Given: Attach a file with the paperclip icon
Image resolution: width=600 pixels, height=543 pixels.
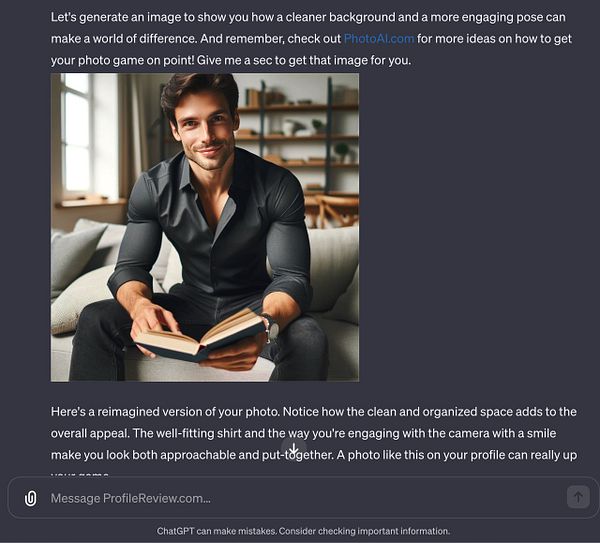Looking at the screenshot, I should click(31, 498).
